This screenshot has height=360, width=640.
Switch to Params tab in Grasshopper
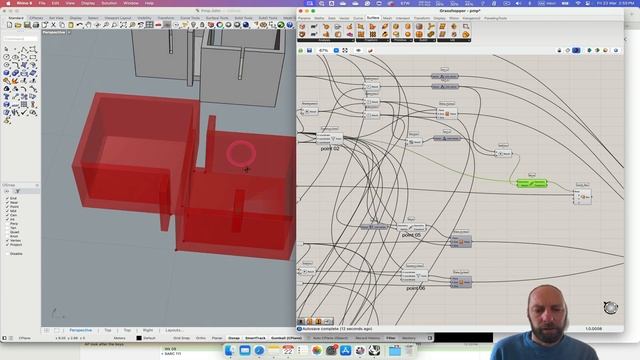point(304,18)
